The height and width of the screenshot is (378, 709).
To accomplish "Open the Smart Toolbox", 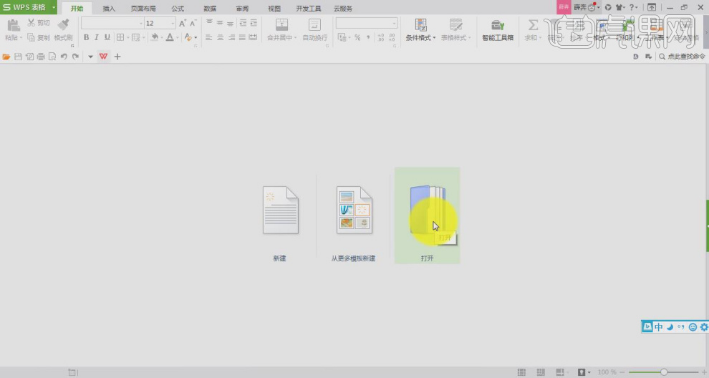I will point(497,30).
